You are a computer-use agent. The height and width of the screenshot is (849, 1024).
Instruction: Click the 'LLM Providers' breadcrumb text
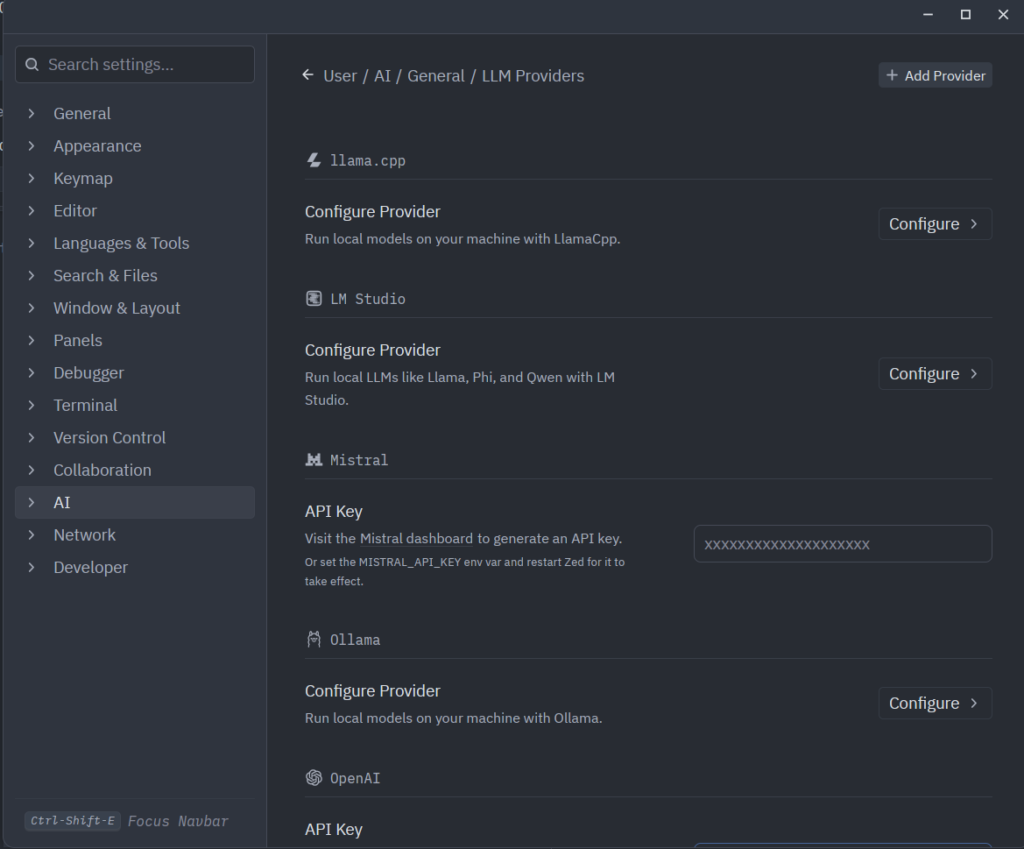(x=533, y=76)
